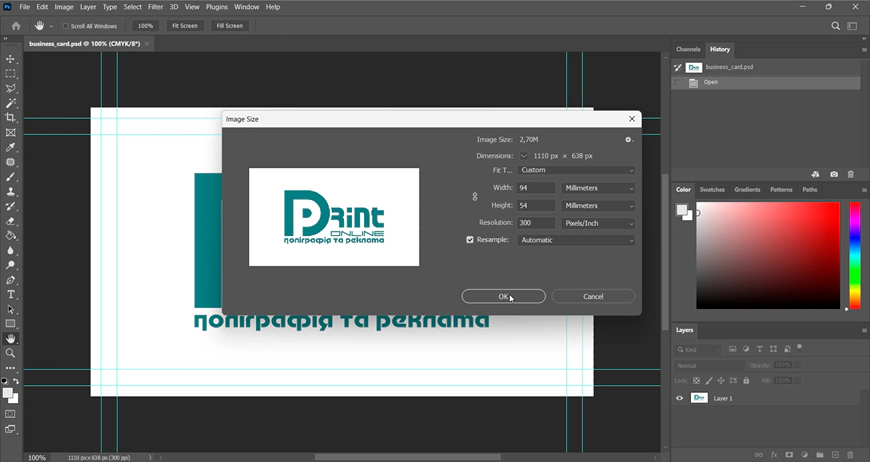Click the Fill Screen button
This screenshot has height=462, width=870.
coord(230,26)
